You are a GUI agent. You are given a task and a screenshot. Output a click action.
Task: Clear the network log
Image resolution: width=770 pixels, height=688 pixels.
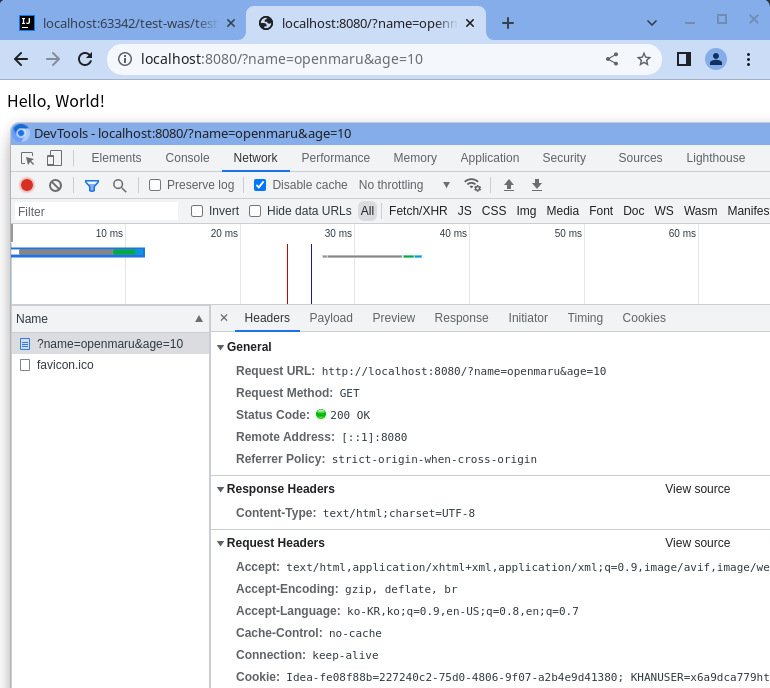pos(56,185)
